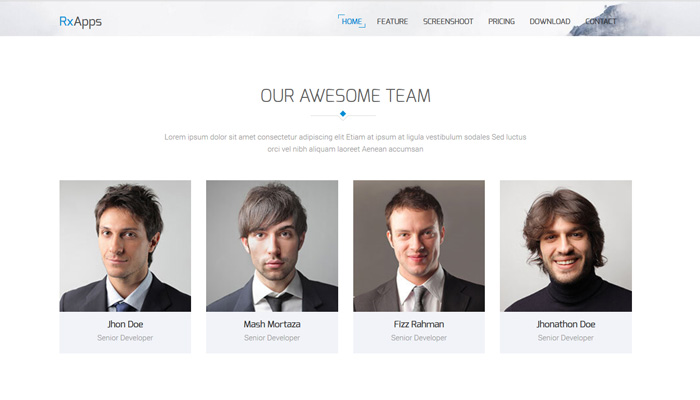The height and width of the screenshot is (400, 700).
Task: Click Senior Developer under Jhonathon Doe
Action: (x=566, y=338)
